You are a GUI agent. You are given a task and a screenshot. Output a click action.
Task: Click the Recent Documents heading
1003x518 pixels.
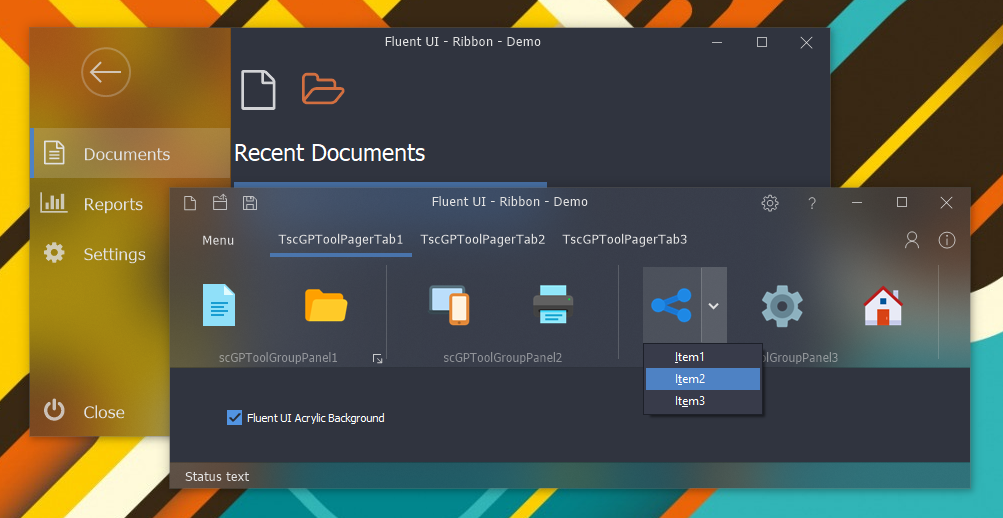click(x=329, y=153)
